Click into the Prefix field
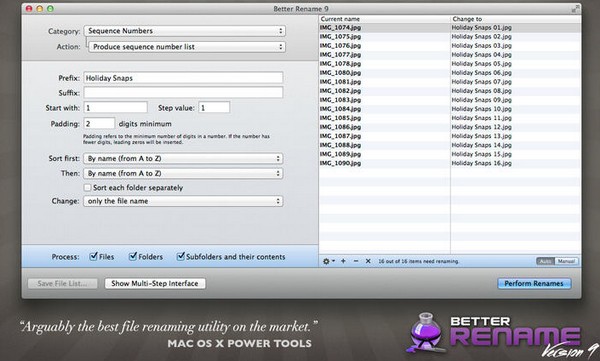 point(183,78)
